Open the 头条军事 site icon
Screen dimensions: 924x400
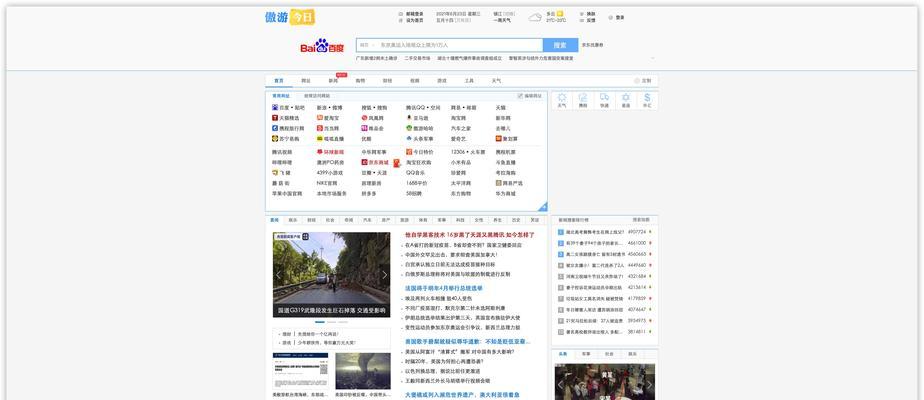tap(409, 139)
